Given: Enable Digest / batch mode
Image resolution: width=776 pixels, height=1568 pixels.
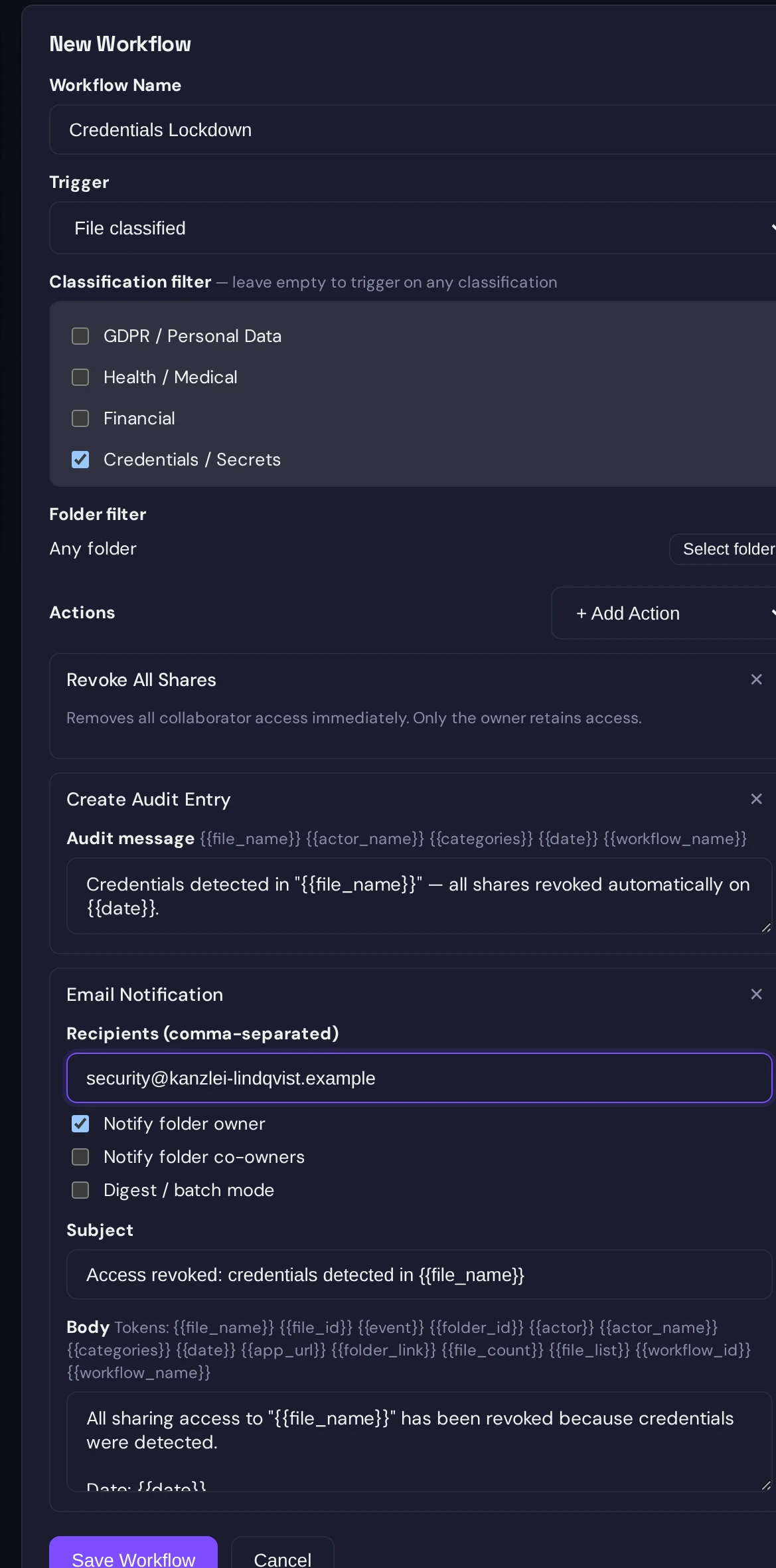Looking at the screenshot, I should point(80,1190).
